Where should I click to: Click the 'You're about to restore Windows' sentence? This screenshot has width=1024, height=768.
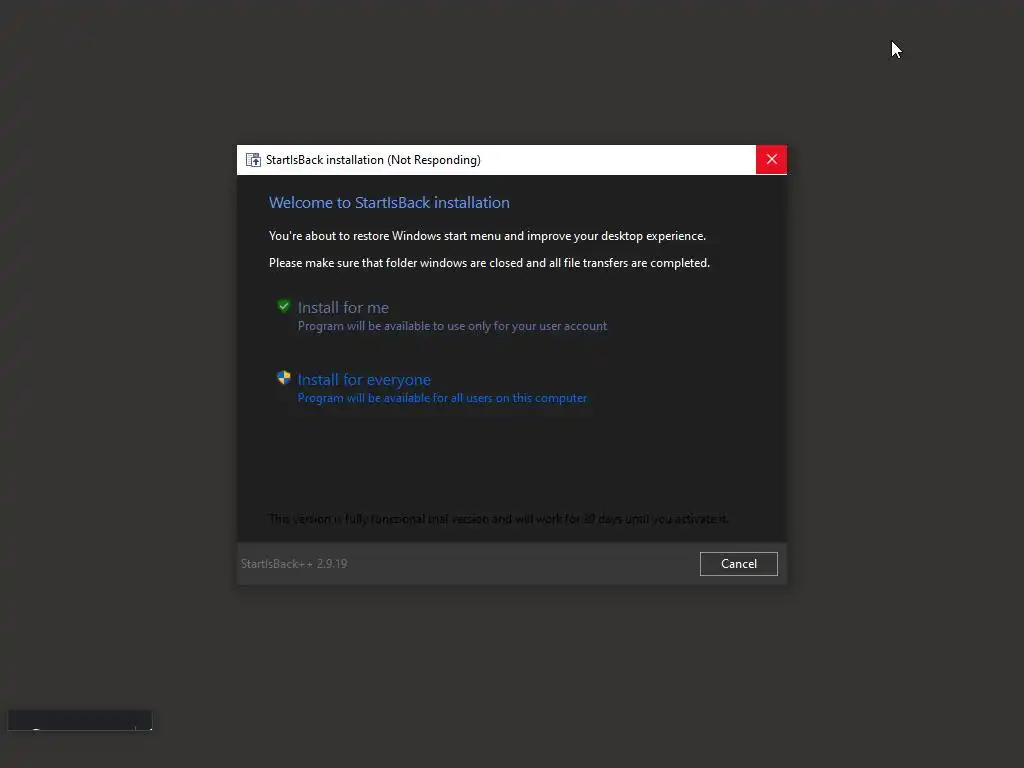pos(487,236)
